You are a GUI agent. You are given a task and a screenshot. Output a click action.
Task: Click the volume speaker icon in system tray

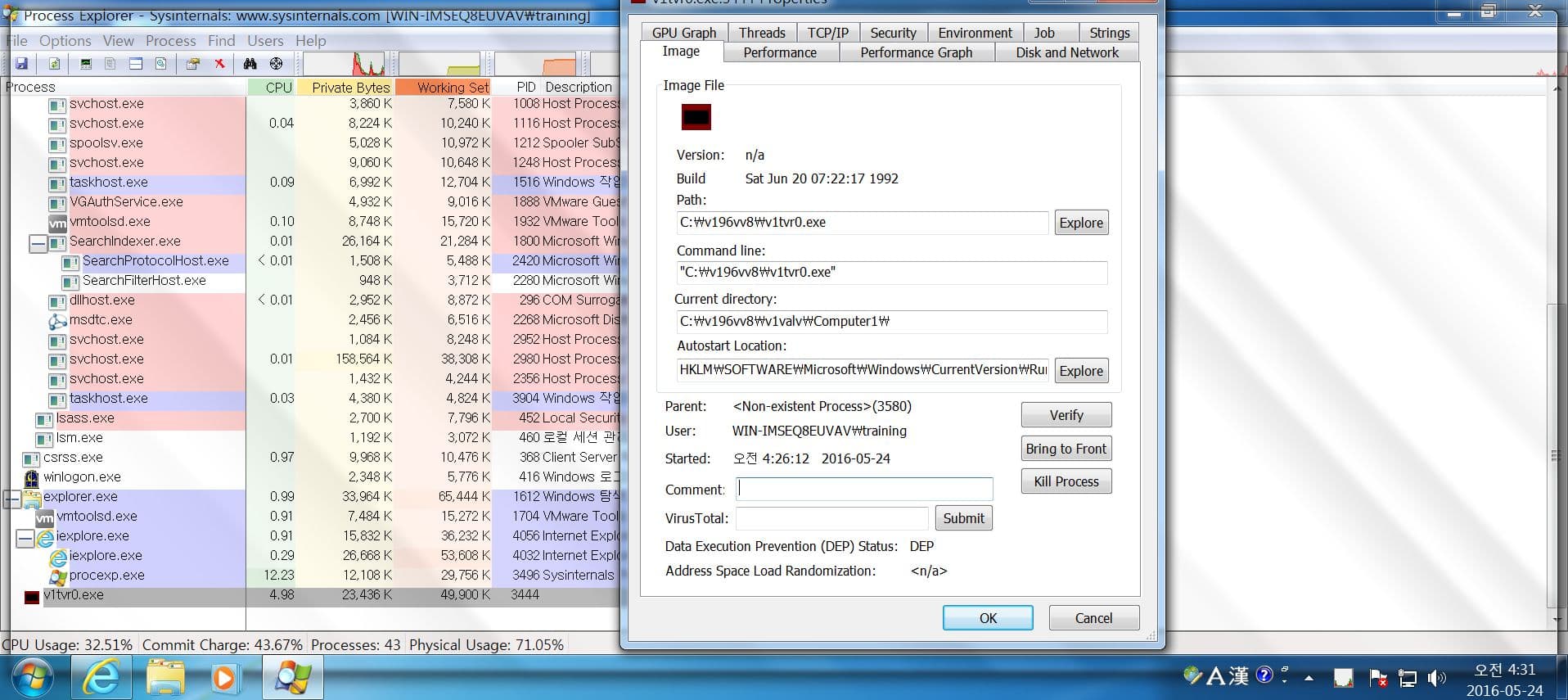(x=1436, y=678)
